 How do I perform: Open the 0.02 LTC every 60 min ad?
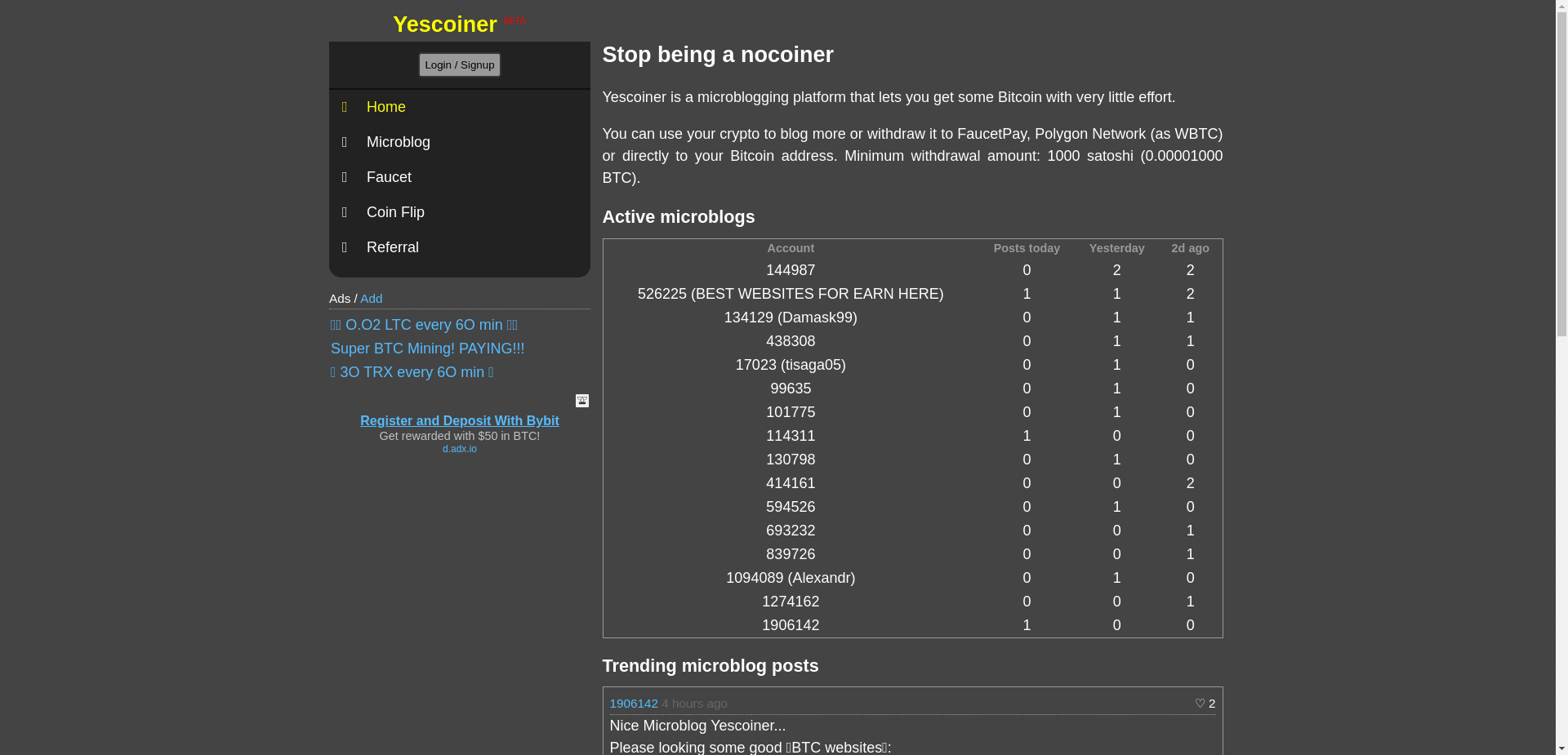424,325
